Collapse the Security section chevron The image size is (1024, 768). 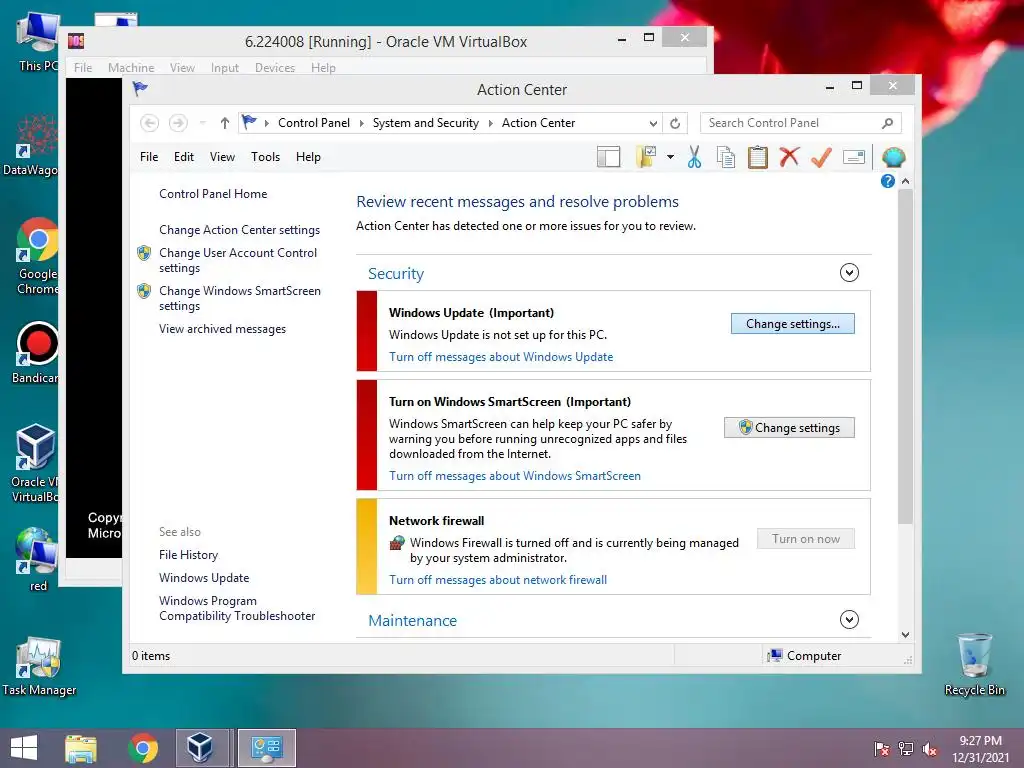point(849,272)
